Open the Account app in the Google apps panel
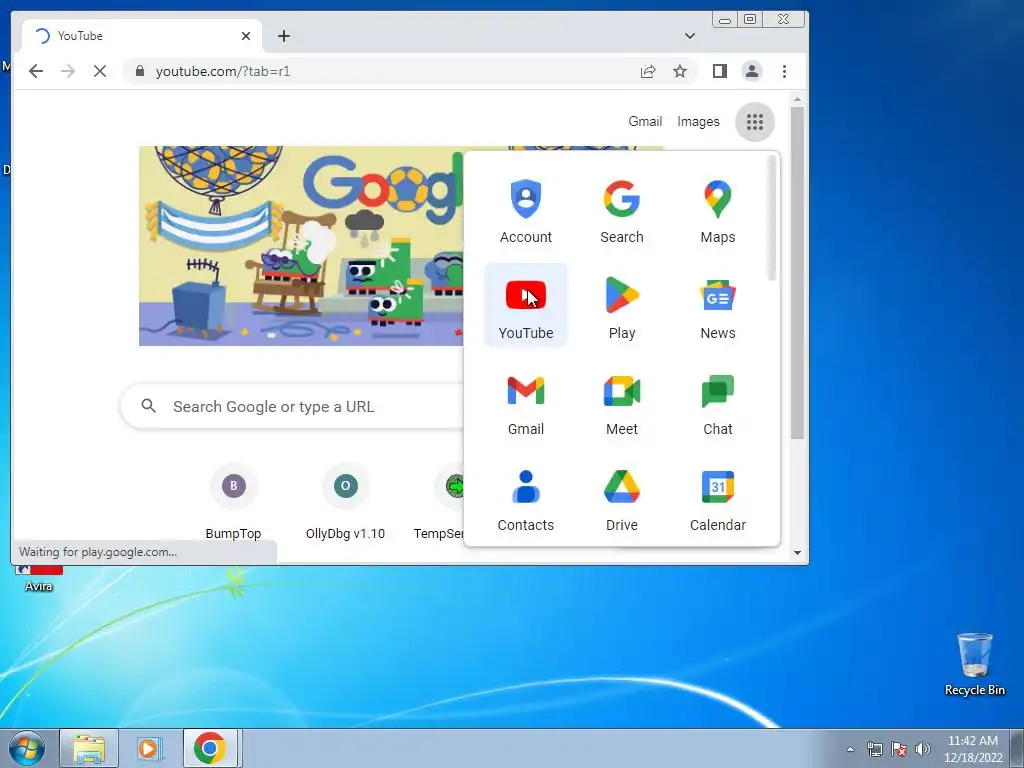This screenshot has width=1024, height=768. [526, 211]
